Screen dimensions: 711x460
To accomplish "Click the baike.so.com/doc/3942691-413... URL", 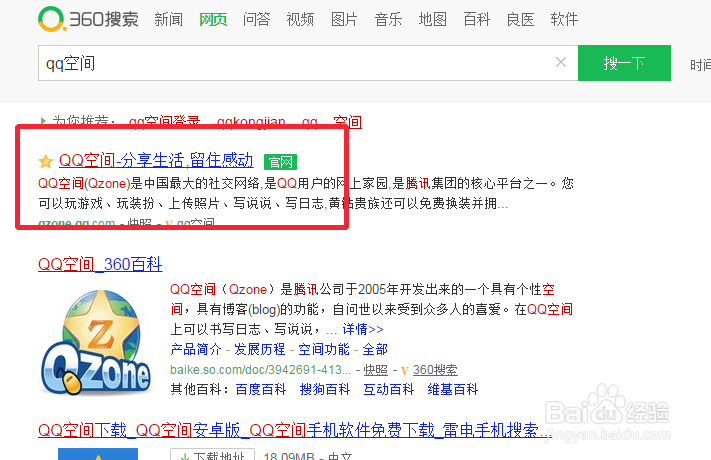I will [x=260, y=370].
